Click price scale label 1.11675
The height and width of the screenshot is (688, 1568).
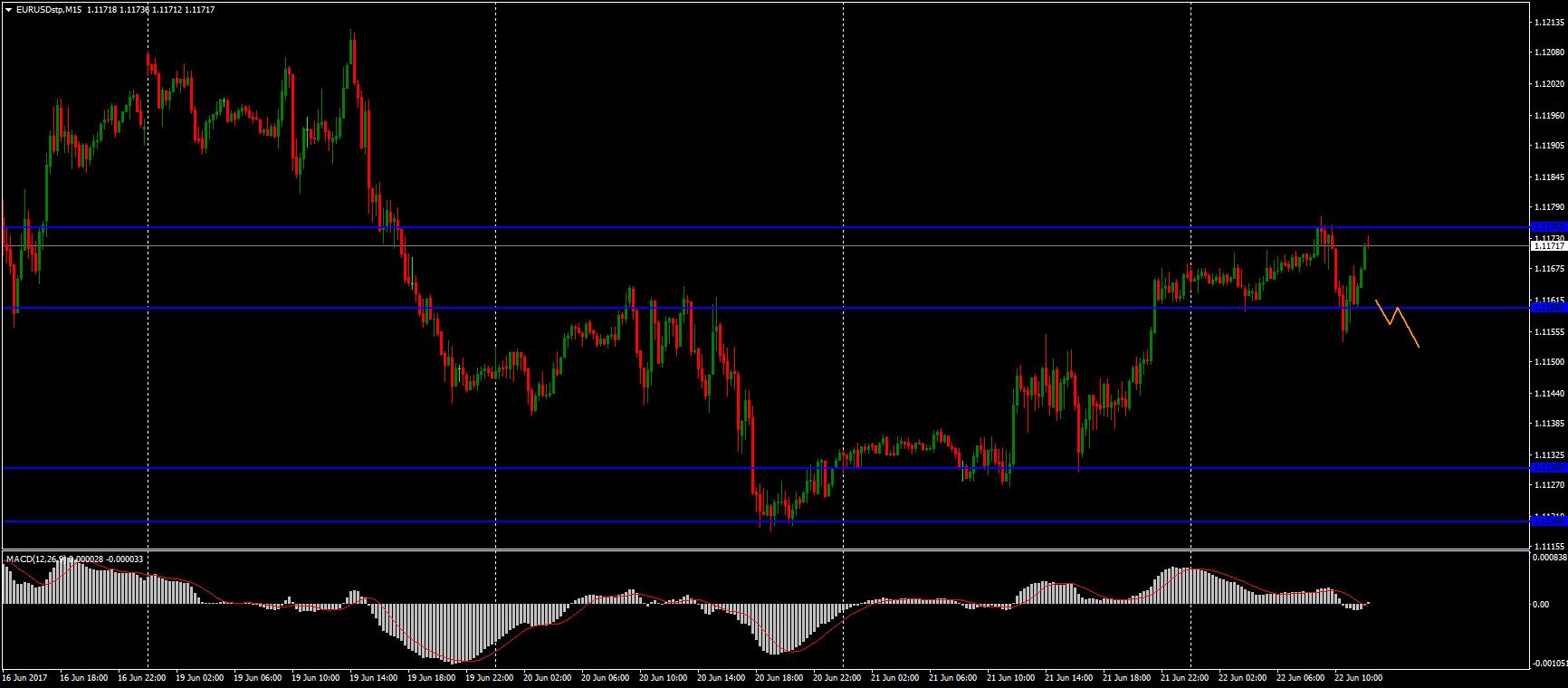click(1550, 269)
